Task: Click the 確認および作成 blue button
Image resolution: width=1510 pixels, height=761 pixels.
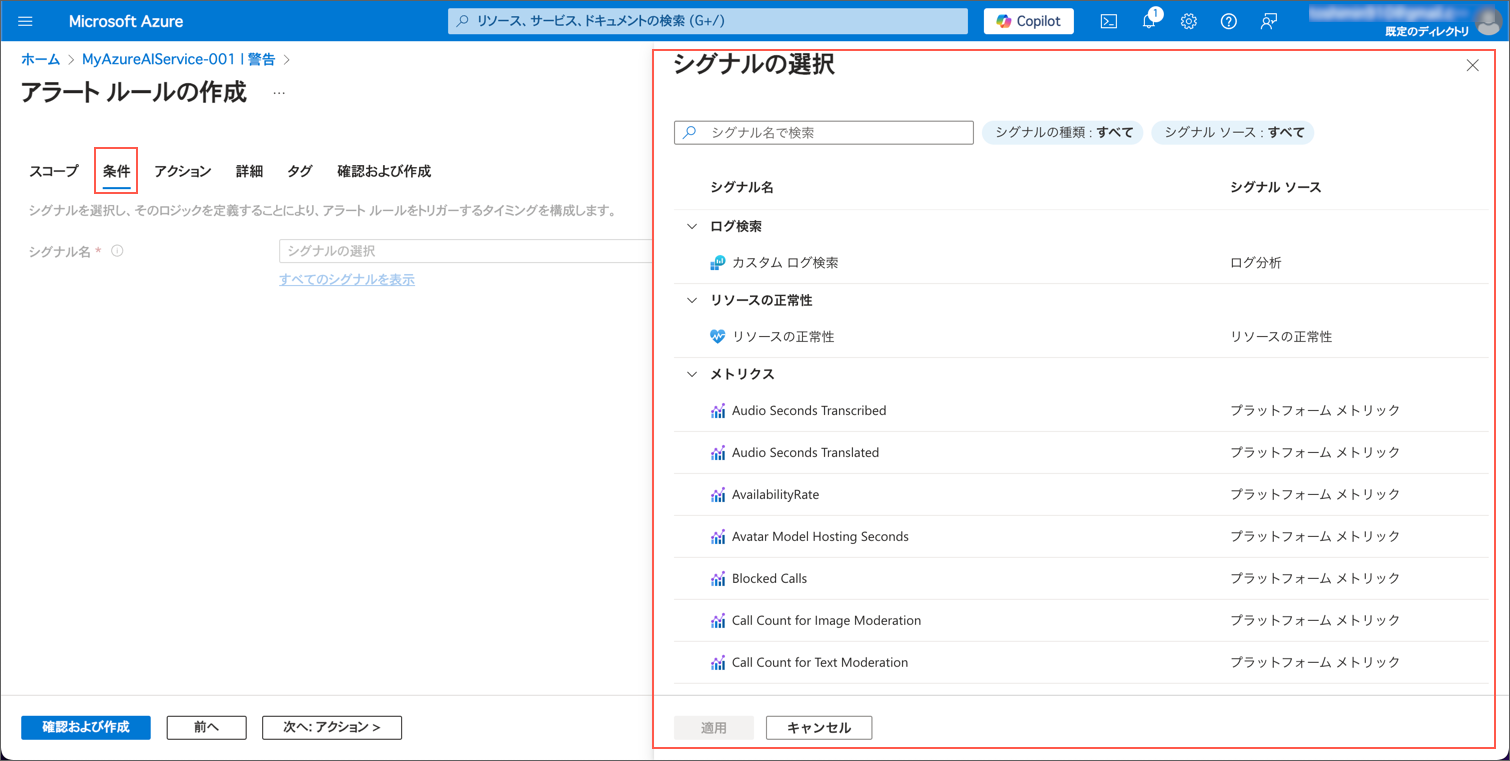Action: (x=86, y=727)
